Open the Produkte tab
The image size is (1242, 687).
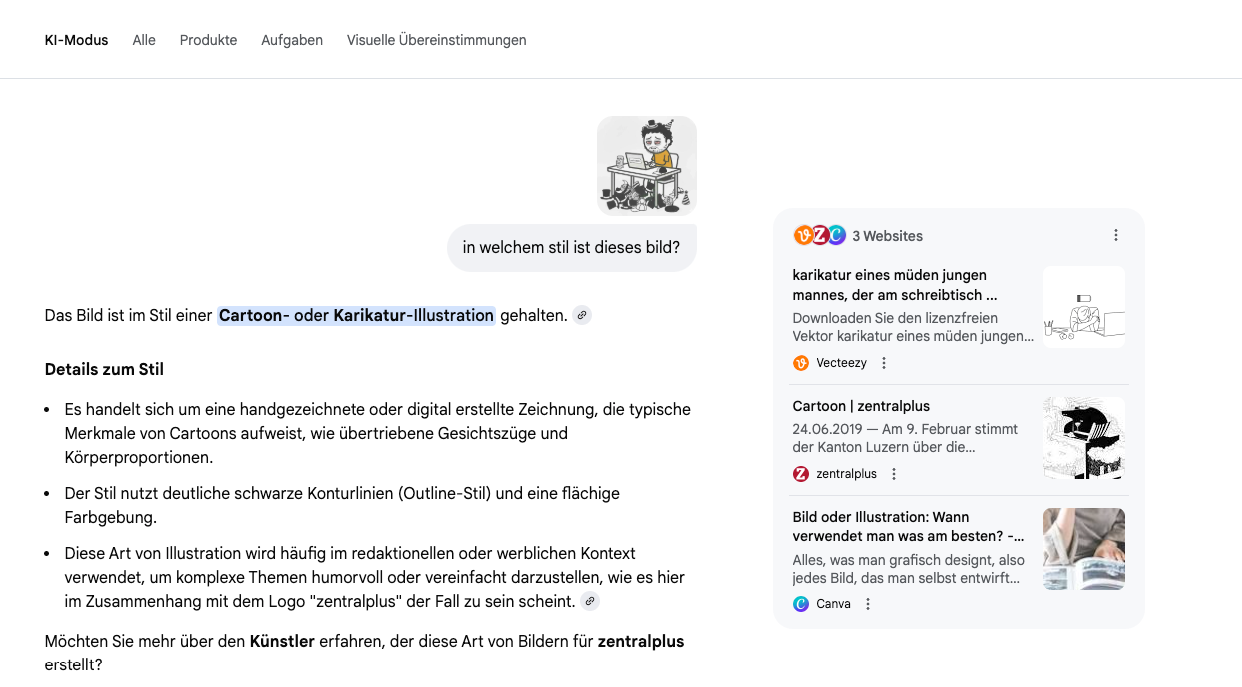click(x=208, y=40)
